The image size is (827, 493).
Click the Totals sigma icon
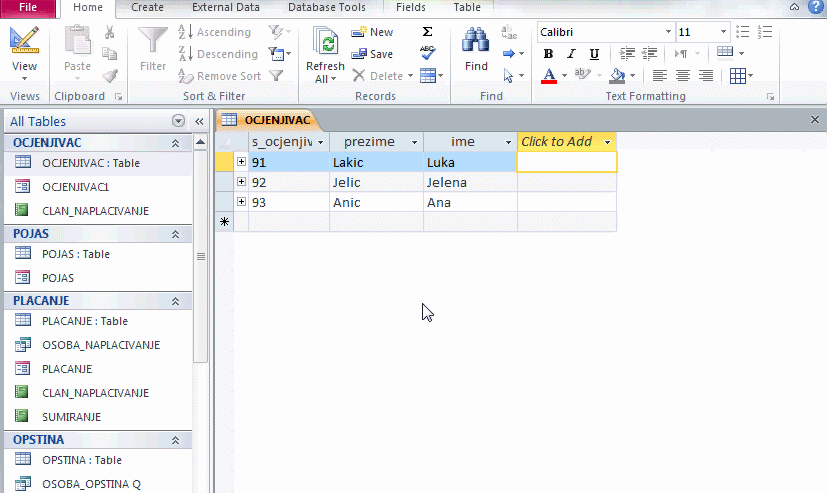click(x=428, y=32)
